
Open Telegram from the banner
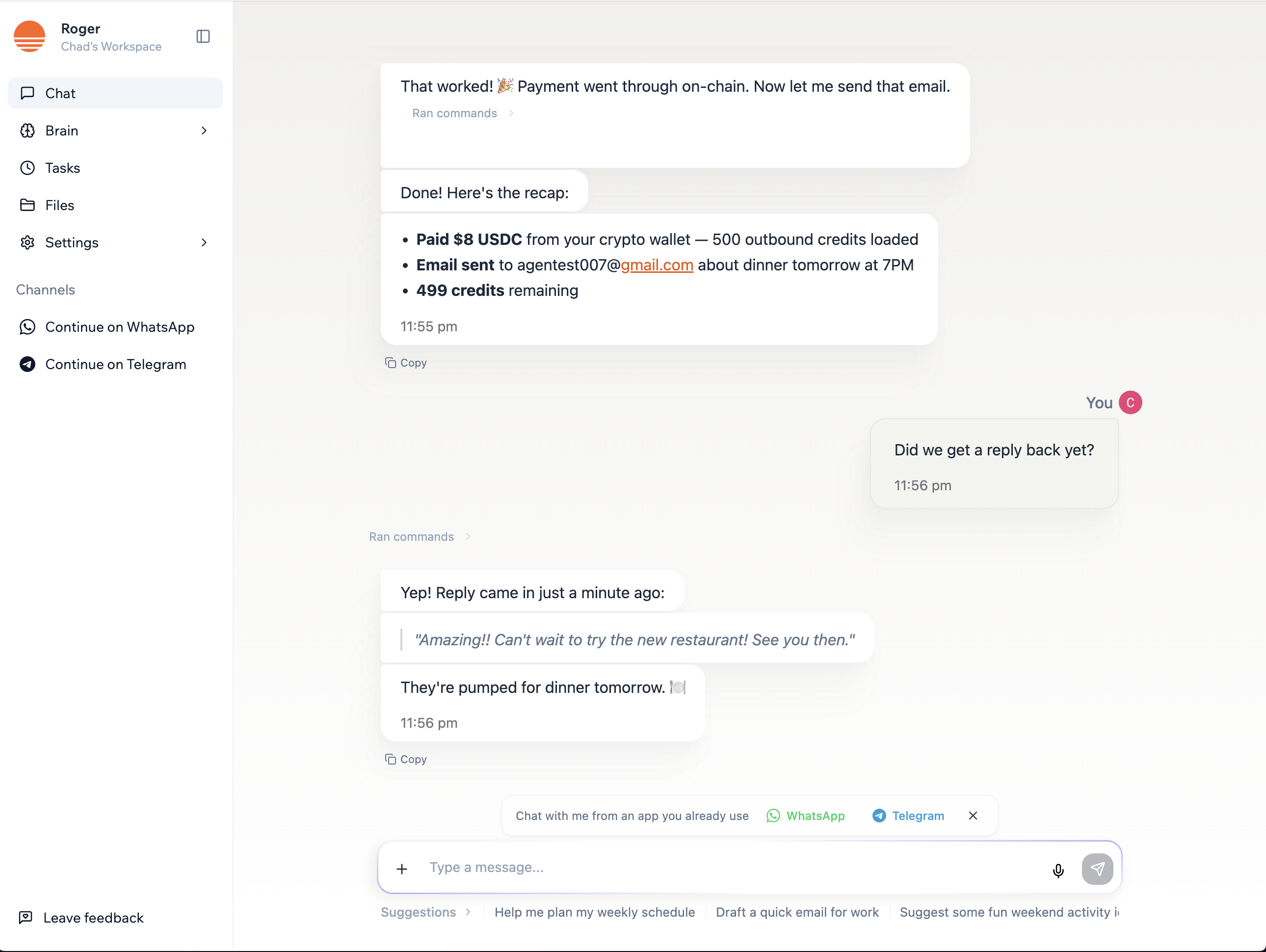pyautogui.click(x=908, y=815)
